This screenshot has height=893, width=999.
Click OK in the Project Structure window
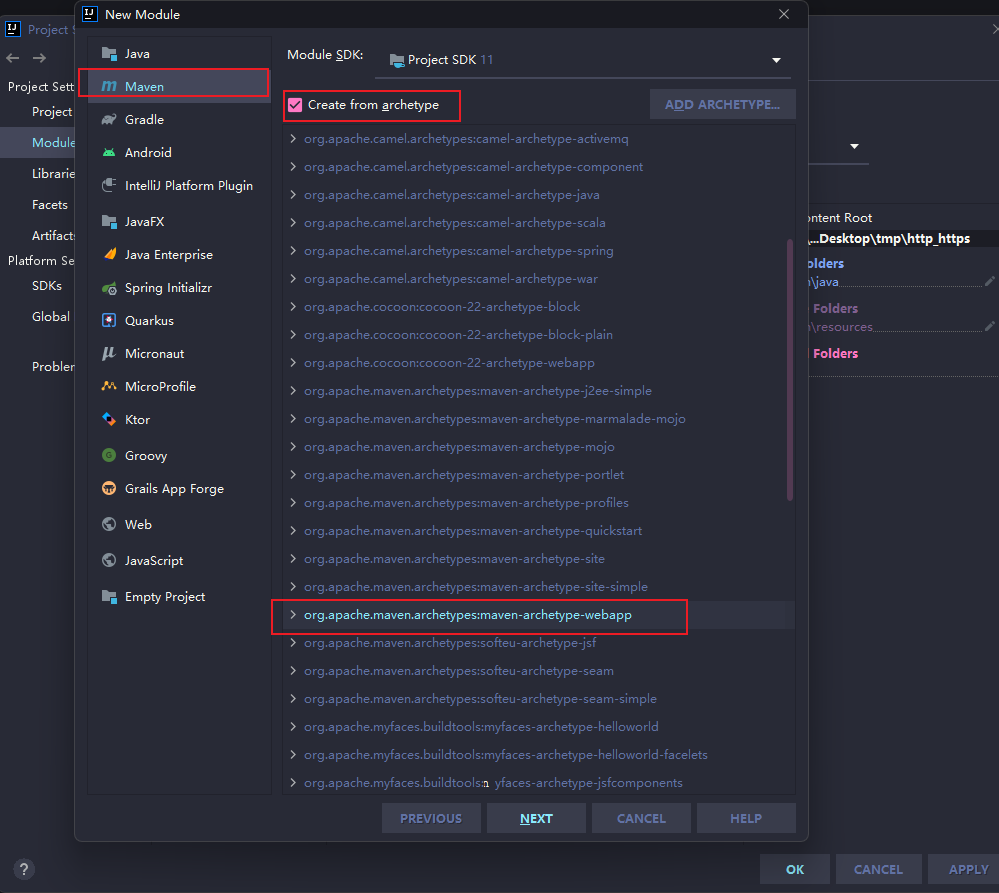[x=794, y=869]
